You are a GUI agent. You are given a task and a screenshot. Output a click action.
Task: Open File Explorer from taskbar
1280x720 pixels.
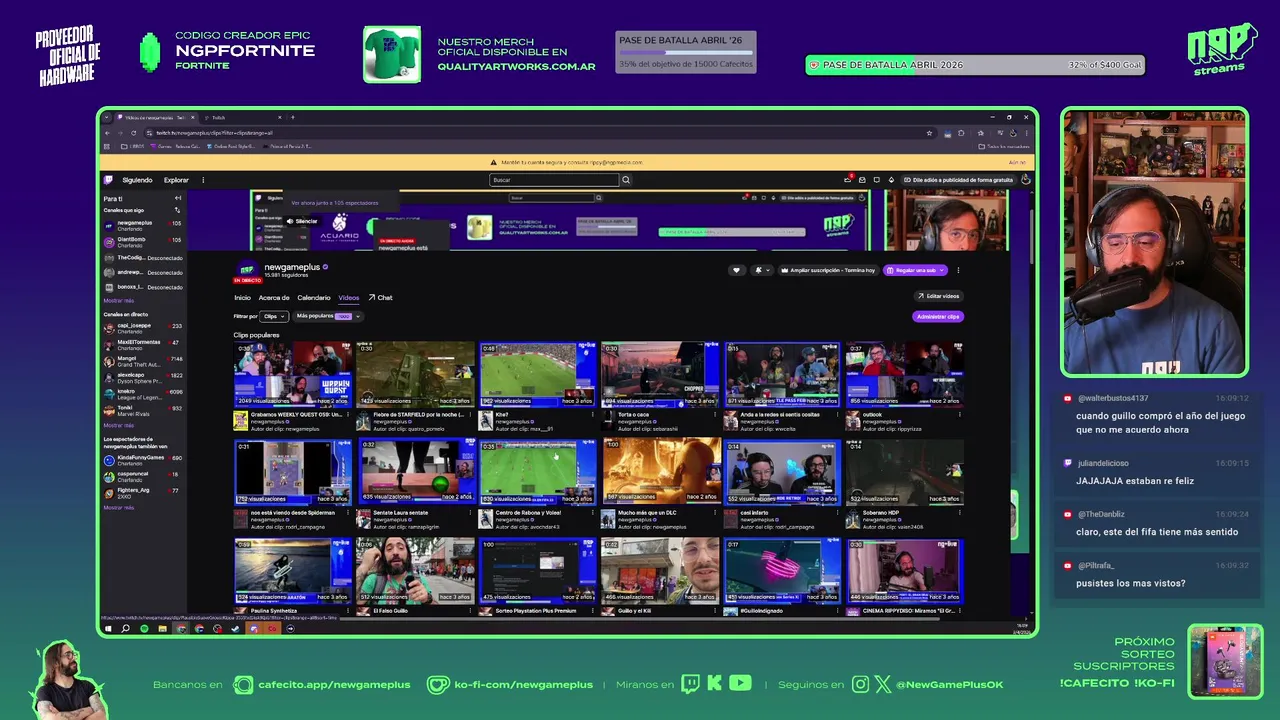pyautogui.click(x=163, y=629)
